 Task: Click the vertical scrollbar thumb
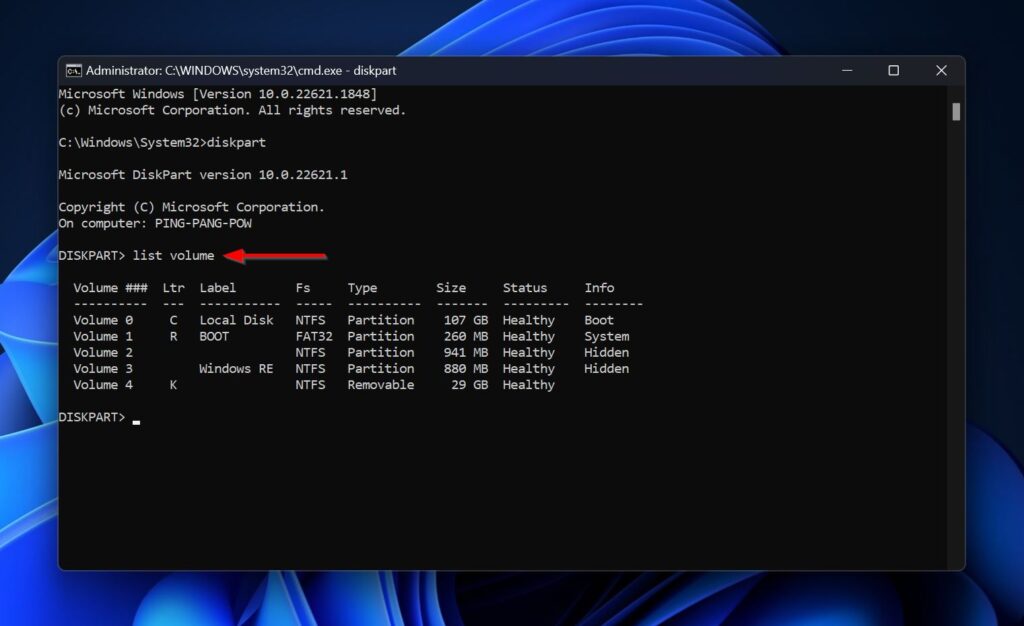click(x=956, y=112)
